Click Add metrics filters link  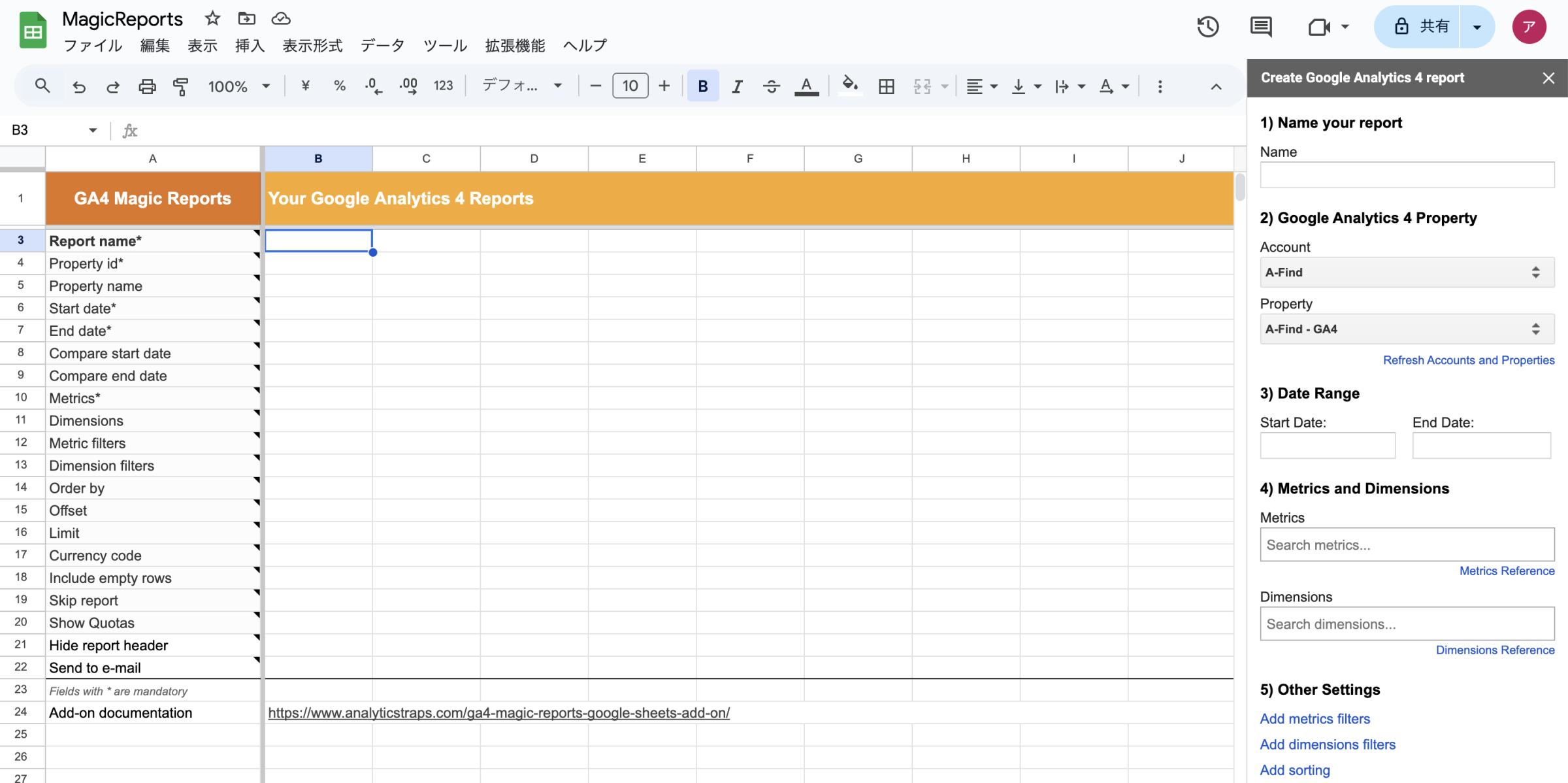pyautogui.click(x=1315, y=718)
